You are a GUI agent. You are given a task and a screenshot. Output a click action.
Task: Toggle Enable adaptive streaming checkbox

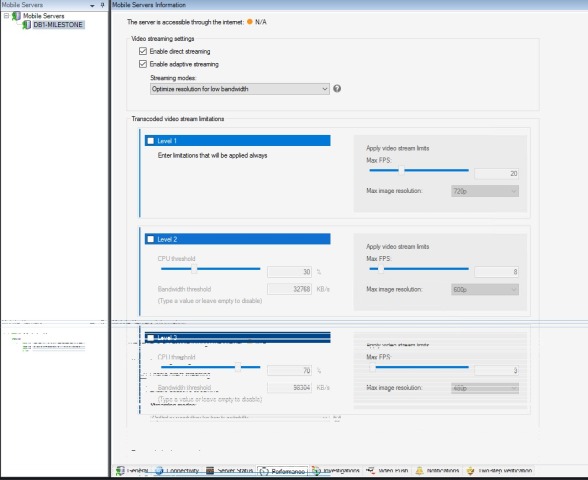[142, 64]
